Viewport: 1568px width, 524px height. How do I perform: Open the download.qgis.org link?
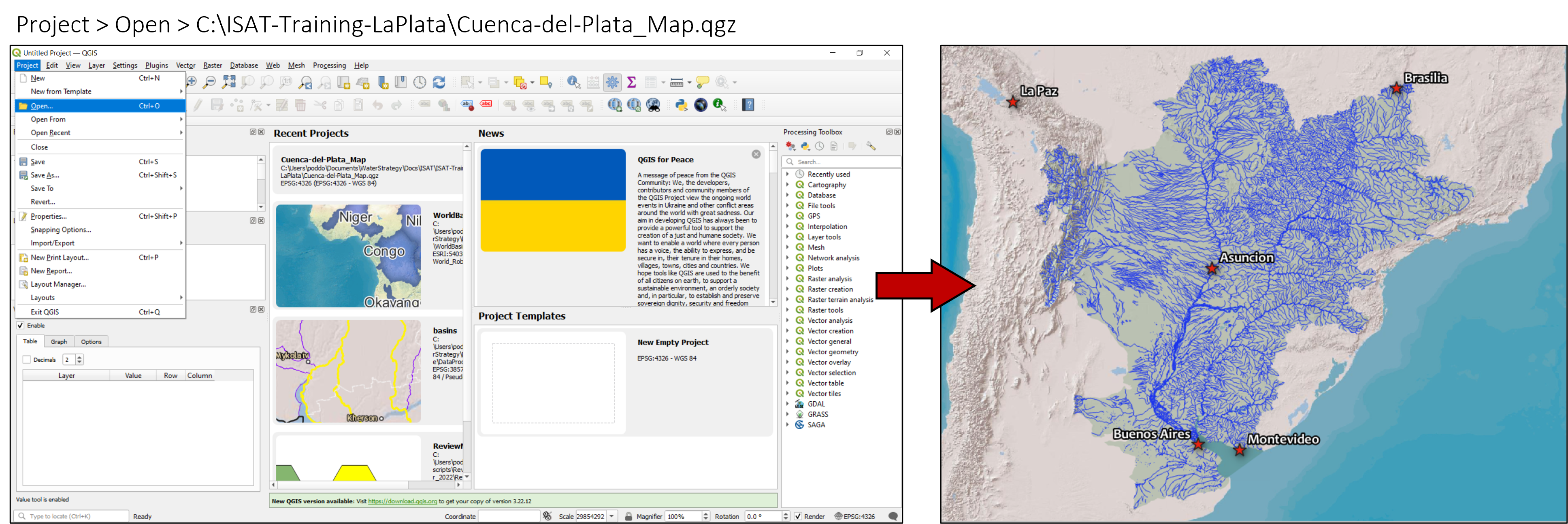(x=403, y=501)
